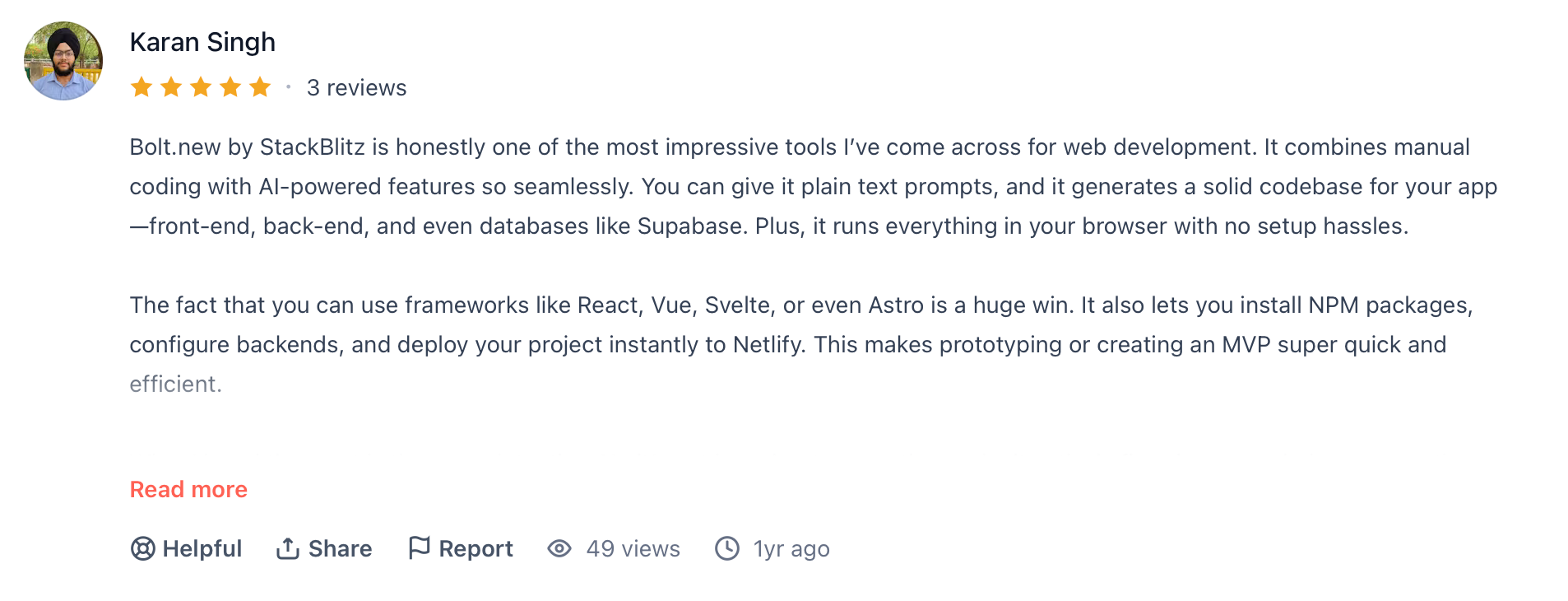Click the first rating star
Viewport: 1568px width, 601px height.
pyautogui.click(x=141, y=87)
